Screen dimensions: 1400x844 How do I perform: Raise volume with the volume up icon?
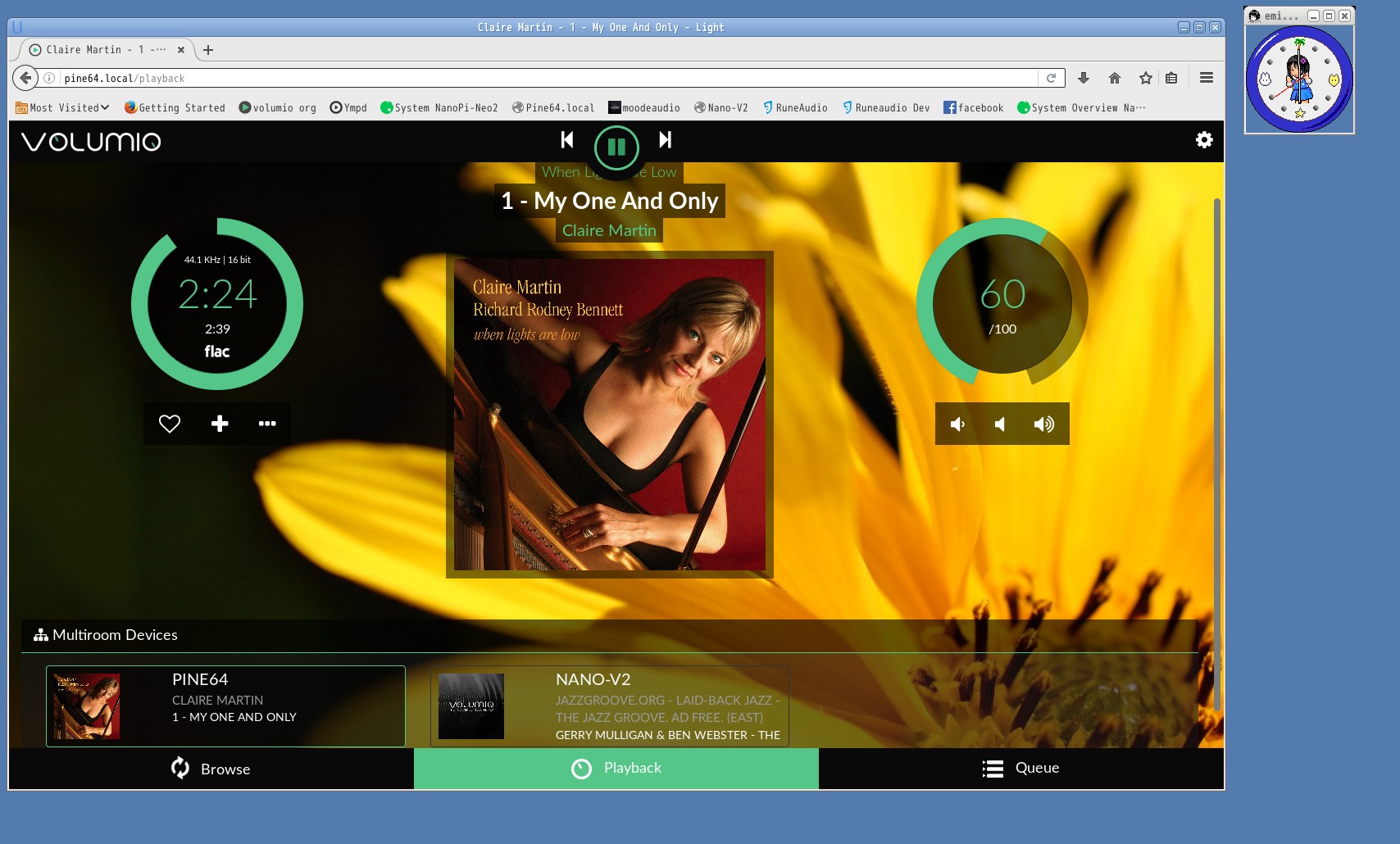click(x=1043, y=424)
